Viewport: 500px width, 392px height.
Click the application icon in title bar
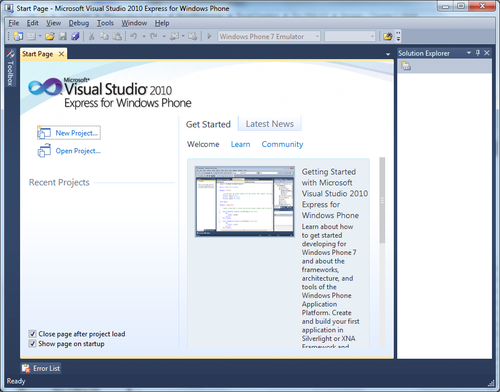9,8
